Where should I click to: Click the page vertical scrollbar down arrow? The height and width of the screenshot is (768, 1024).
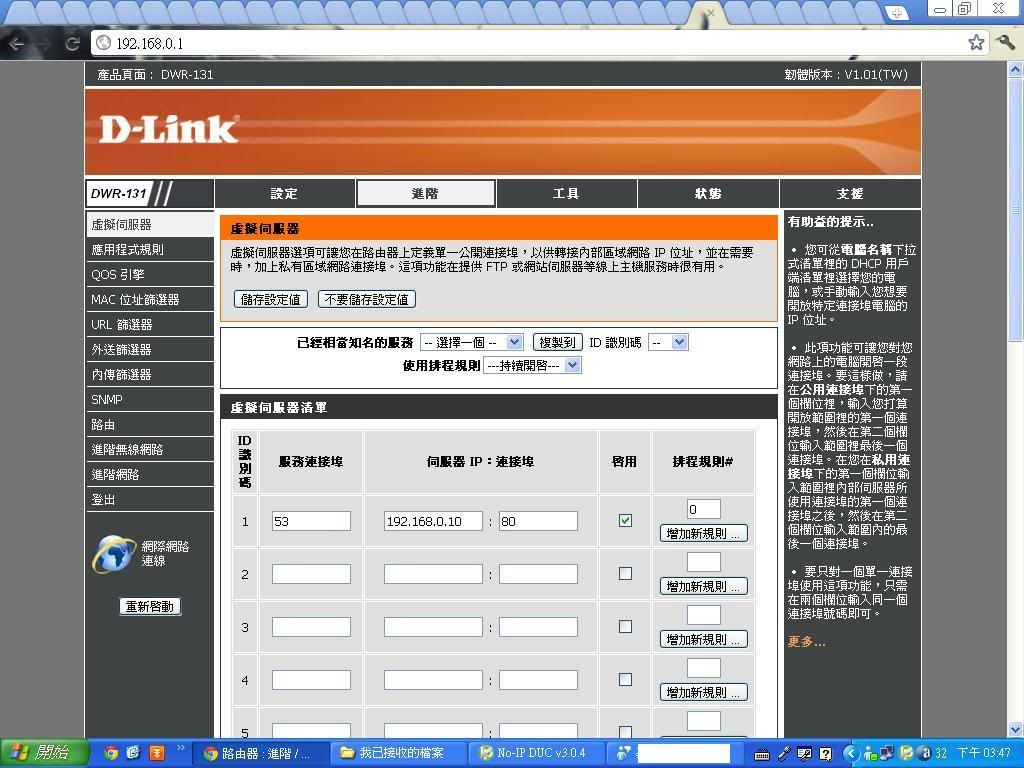coord(1016,729)
